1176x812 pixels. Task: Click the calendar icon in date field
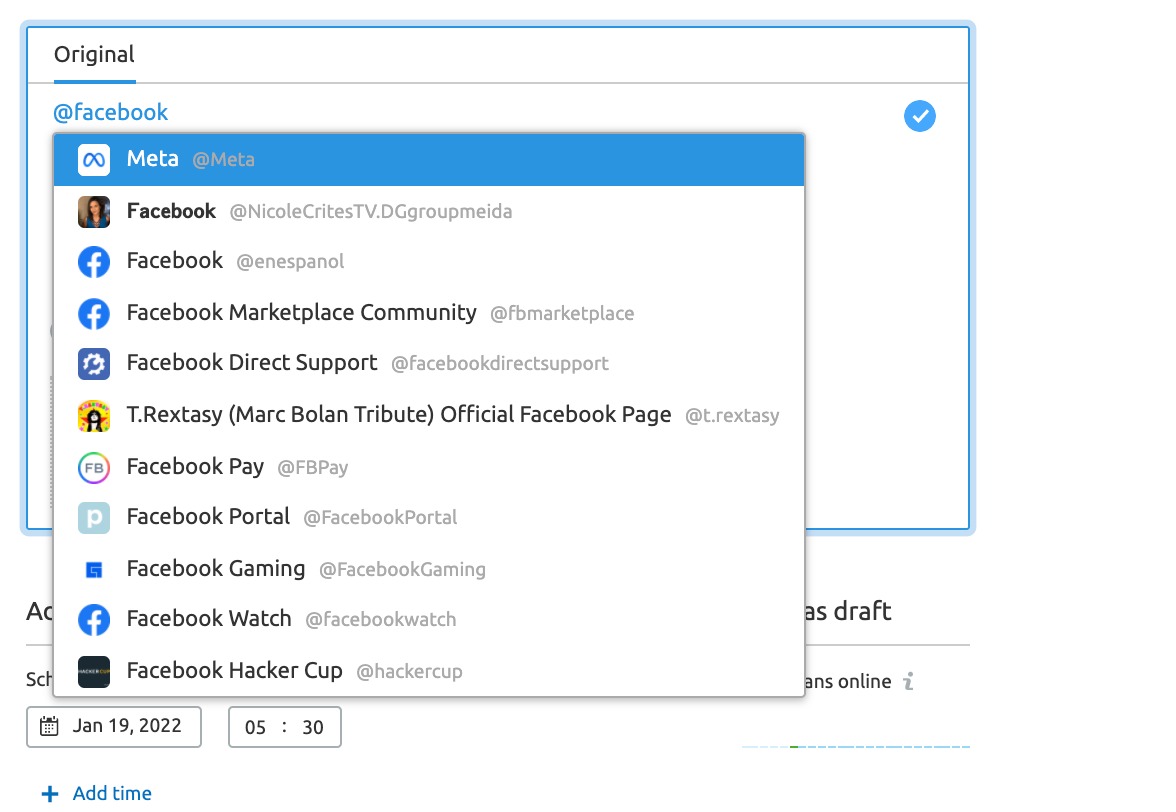click(50, 727)
